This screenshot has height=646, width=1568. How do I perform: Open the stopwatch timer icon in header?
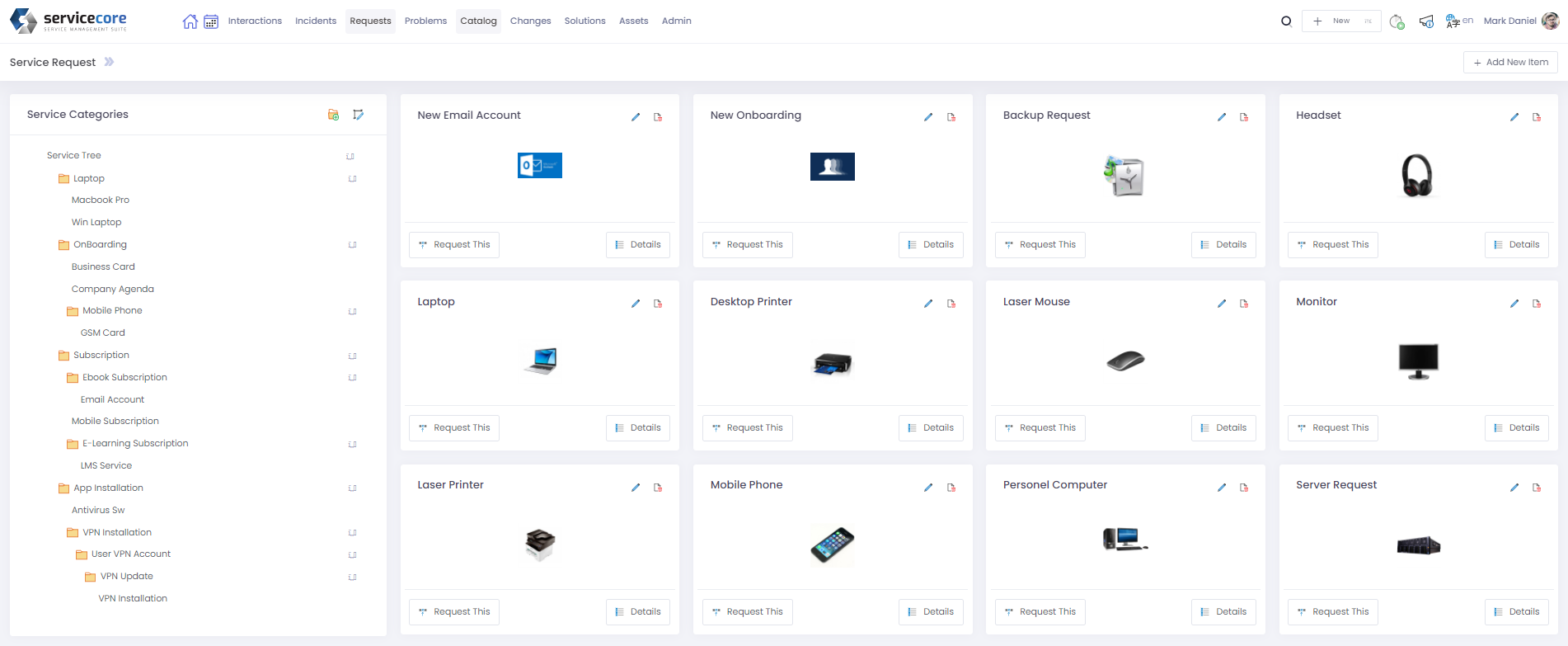point(1397,21)
